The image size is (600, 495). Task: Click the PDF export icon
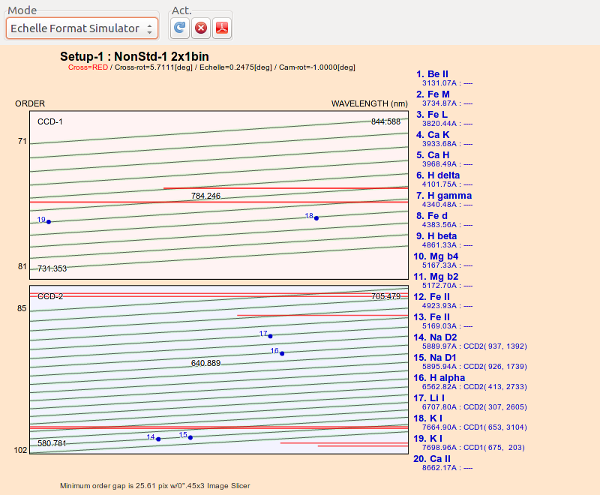coord(222,28)
